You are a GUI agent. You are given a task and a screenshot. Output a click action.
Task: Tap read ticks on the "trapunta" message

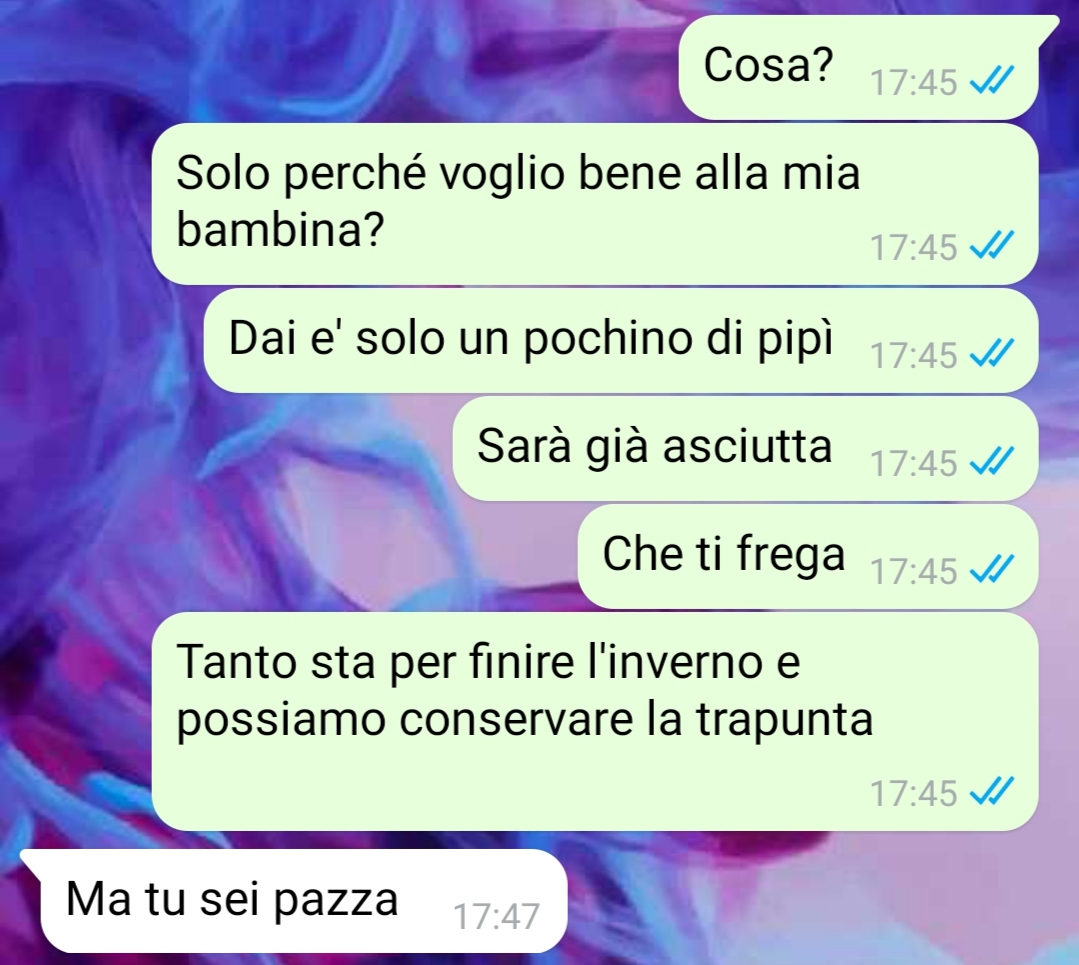[x=991, y=792]
